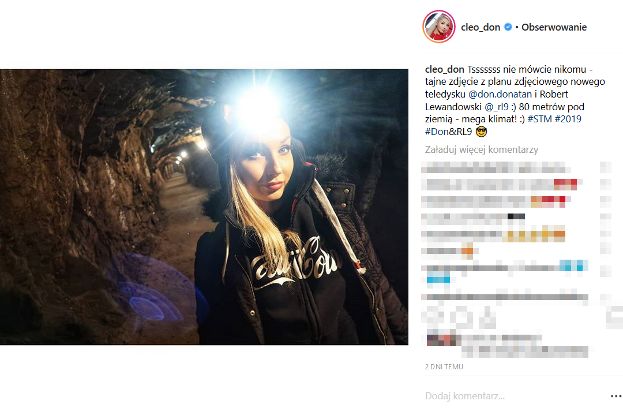Click the blue verified badge icon
623x412 pixels.
click(508, 27)
